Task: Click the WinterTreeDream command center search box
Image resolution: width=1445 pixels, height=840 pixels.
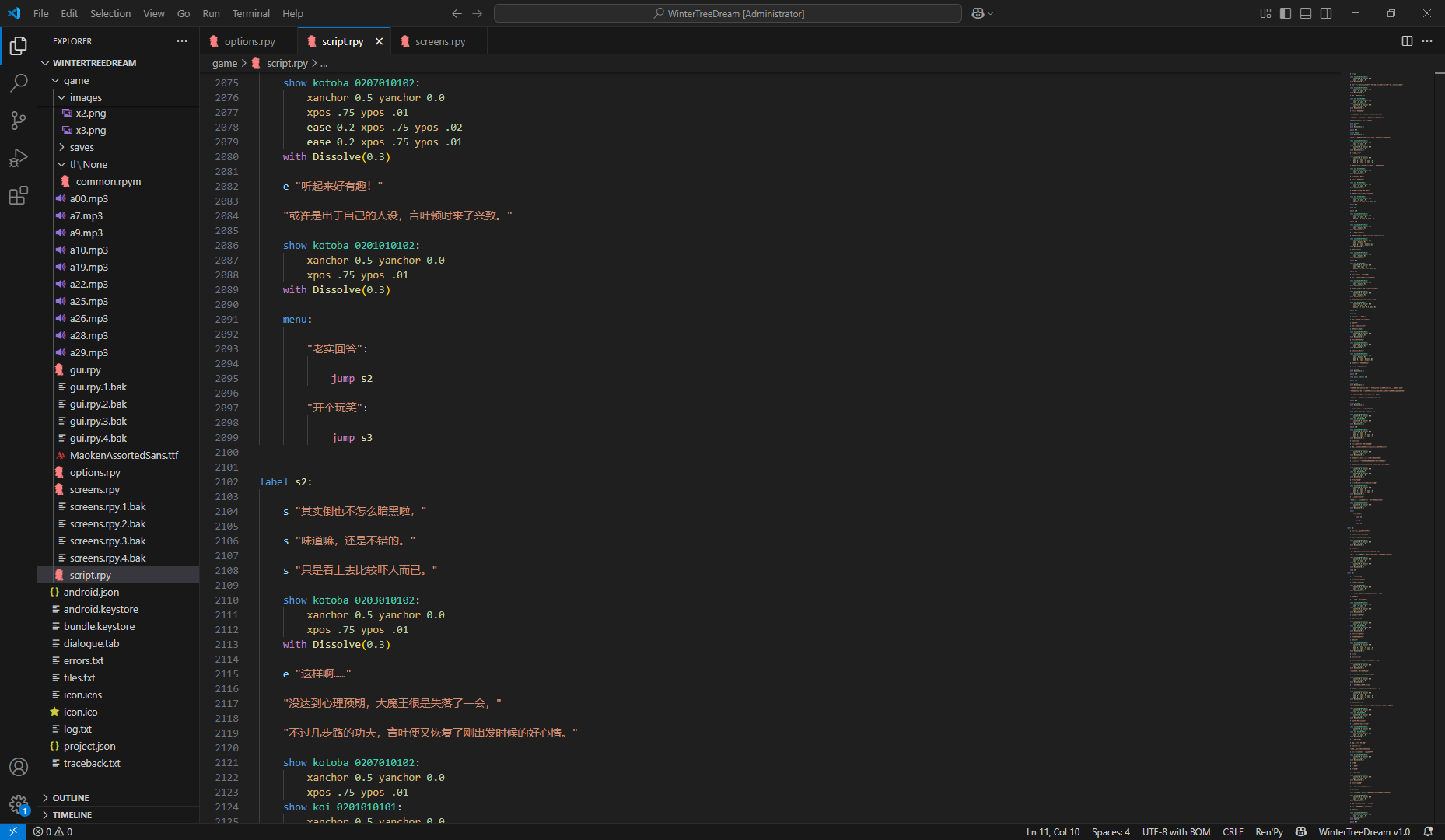Action: [728, 13]
